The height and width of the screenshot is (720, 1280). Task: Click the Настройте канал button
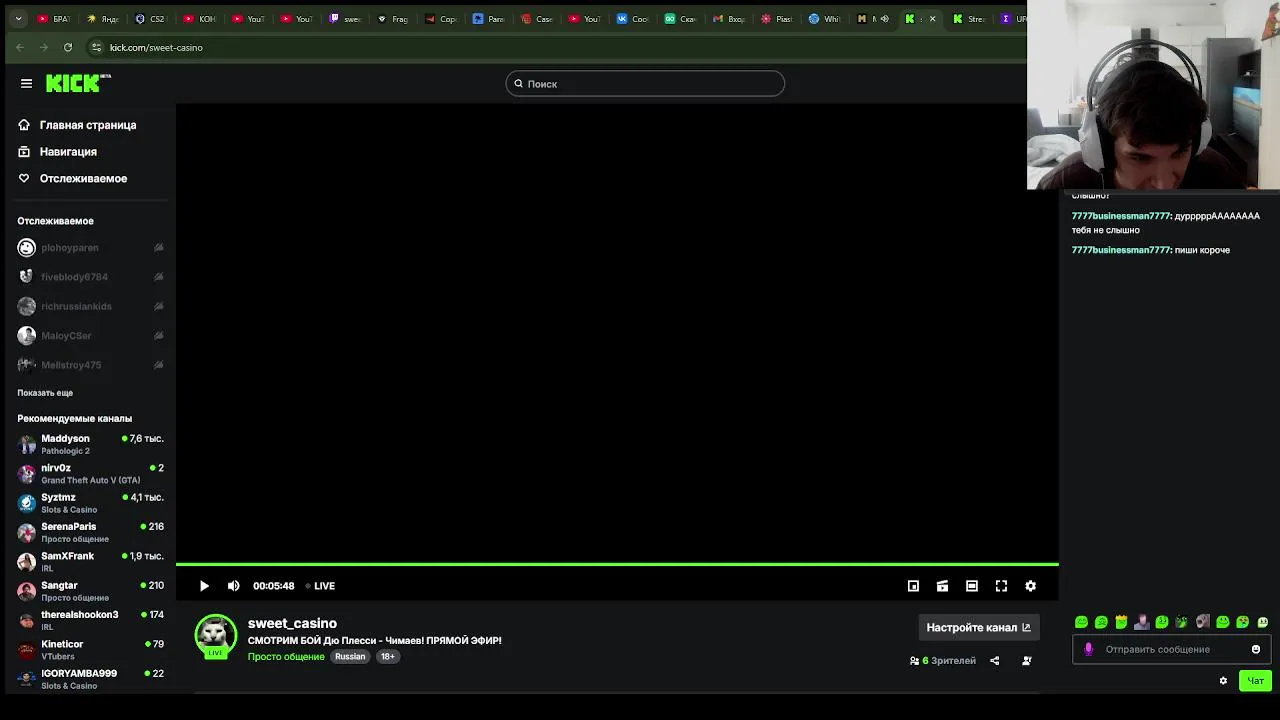coord(978,627)
